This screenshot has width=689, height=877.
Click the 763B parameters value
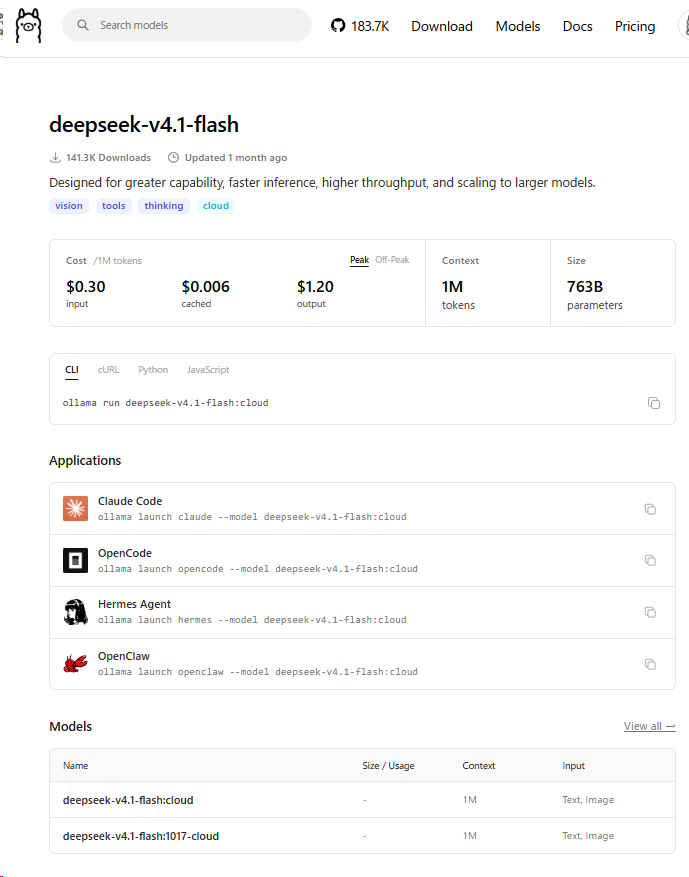click(x=585, y=287)
